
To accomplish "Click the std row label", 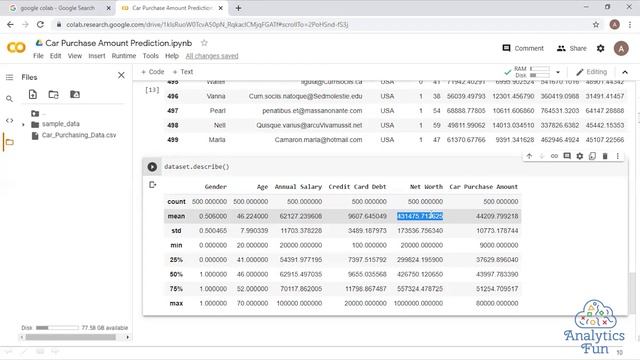I will coord(176,231).
